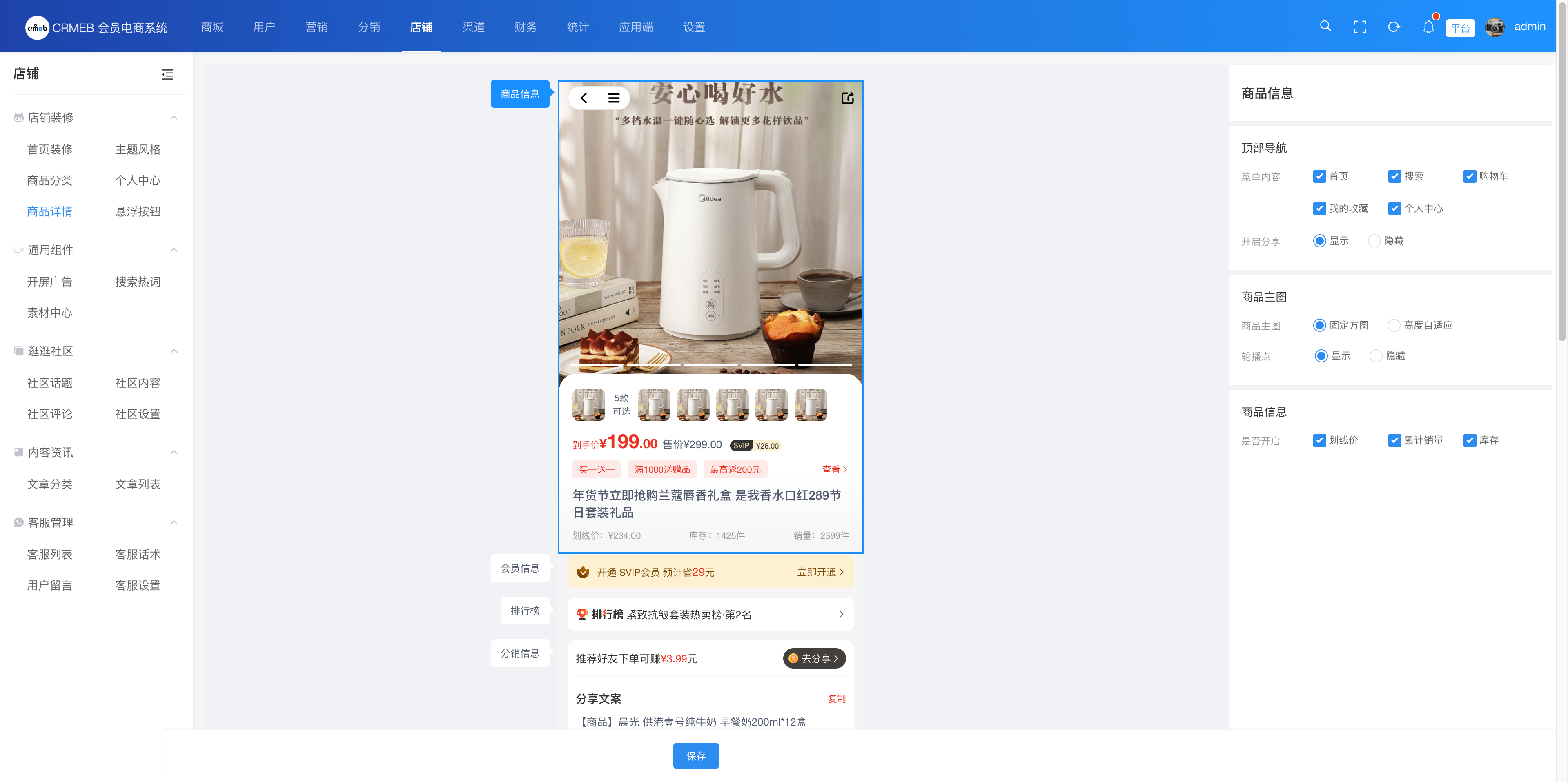Open the notifications bell
Screen dimensions: 1568x782
click(1428, 27)
